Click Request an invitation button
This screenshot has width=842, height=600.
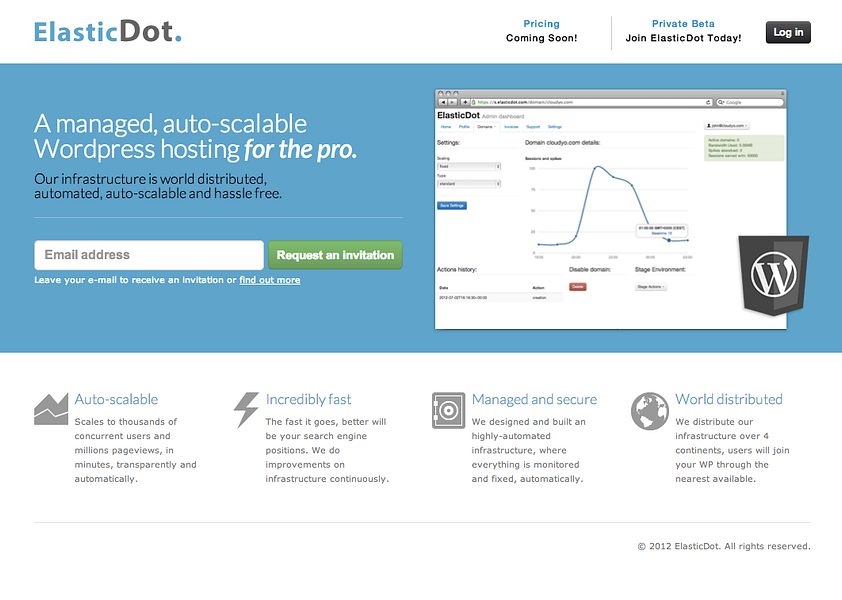coord(335,255)
